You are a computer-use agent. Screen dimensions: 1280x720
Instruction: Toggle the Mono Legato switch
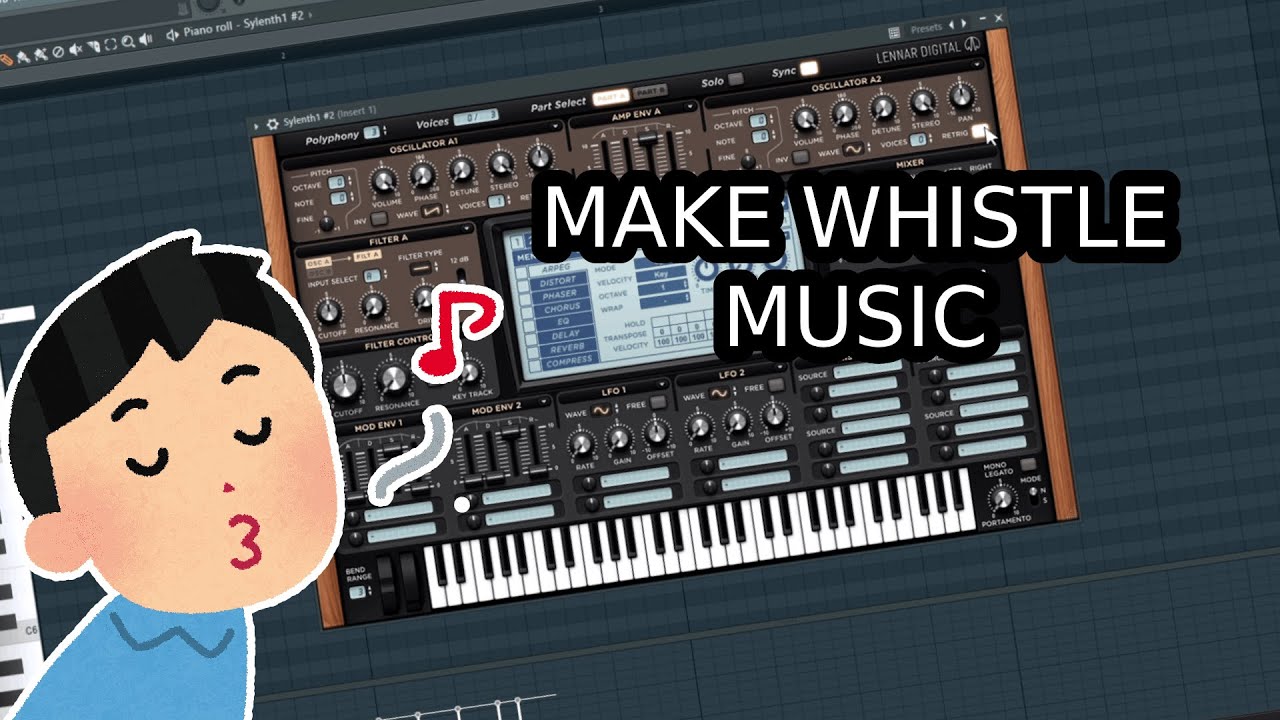pyautogui.click(x=1028, y=464)
